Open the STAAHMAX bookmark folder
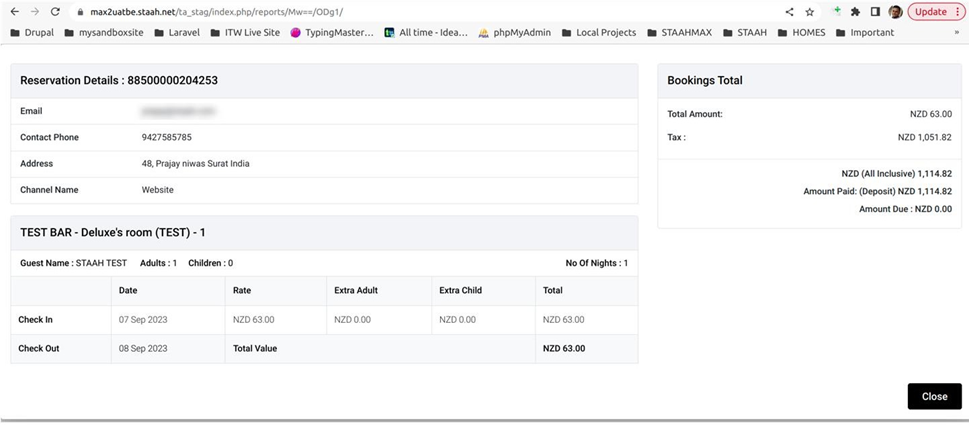The width and height of the screenshot is (969, 425). point(678,32)
